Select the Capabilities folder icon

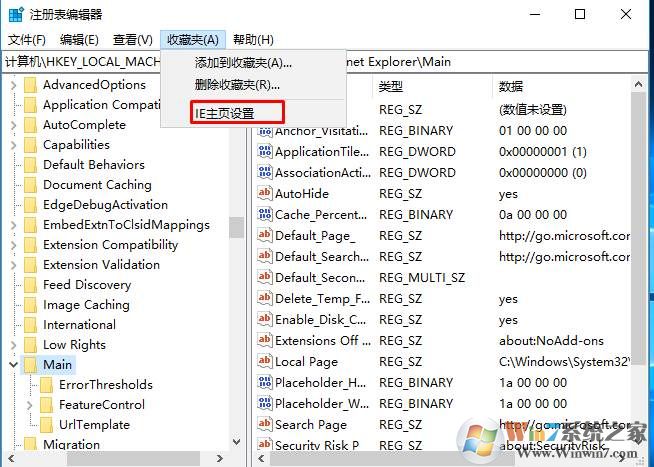30,145
